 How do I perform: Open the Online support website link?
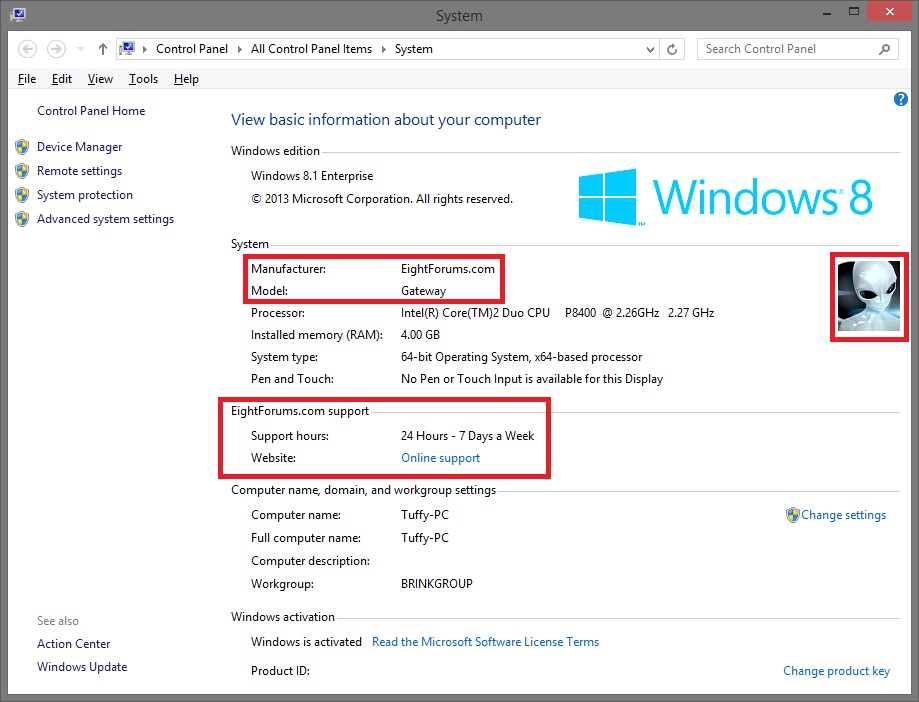[440, 458]
